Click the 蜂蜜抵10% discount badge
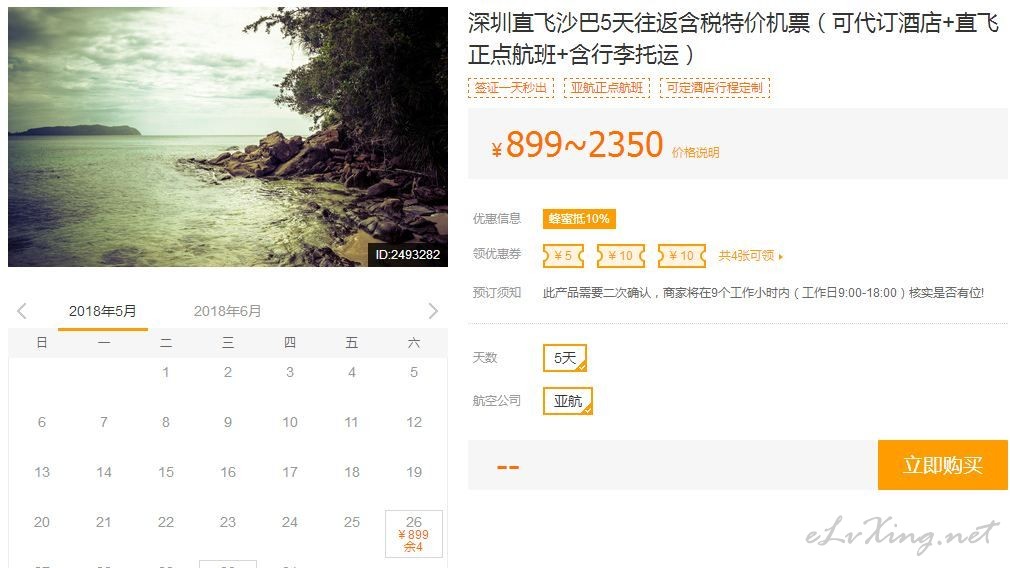 pos(579,219)
